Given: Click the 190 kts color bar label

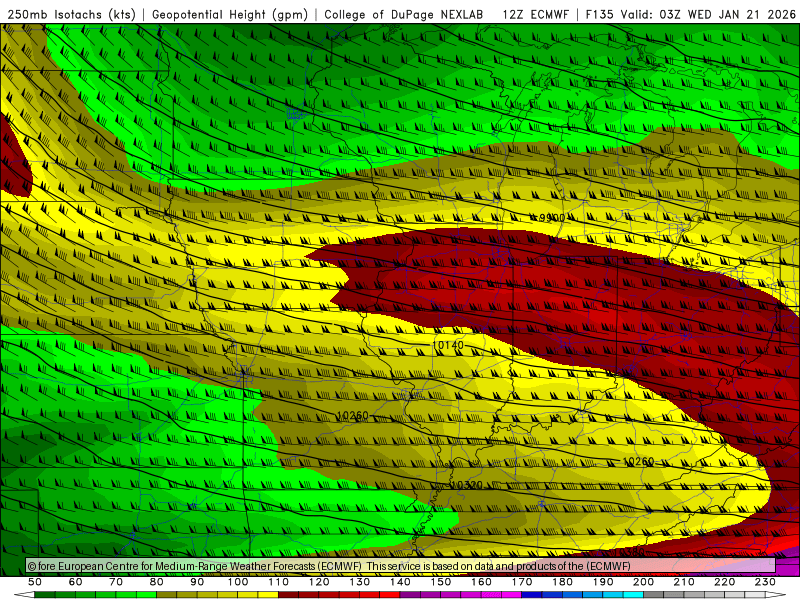Looking at the screenshot, I should point(603,582).
